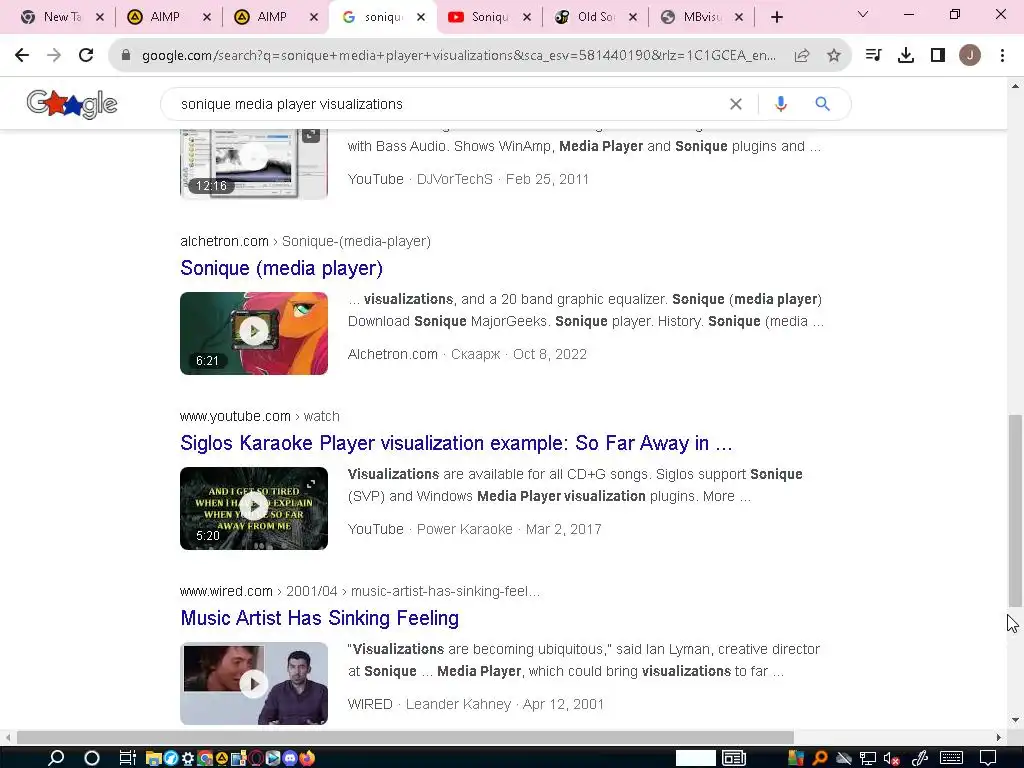The image size is (1024, 768).
Task: Open Chrome three-dot menu
Action: [x=1002, y=56]
